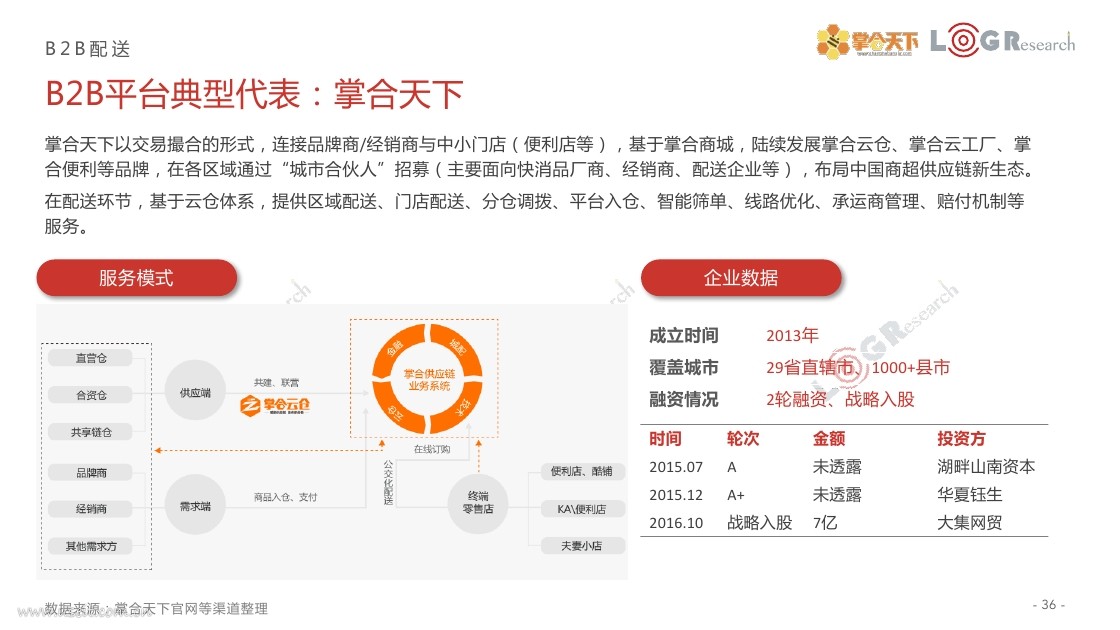The height and width of the screenshot is (630, 1120).
Task: Click the 大集网贸 investor cell
Action: 969,523
